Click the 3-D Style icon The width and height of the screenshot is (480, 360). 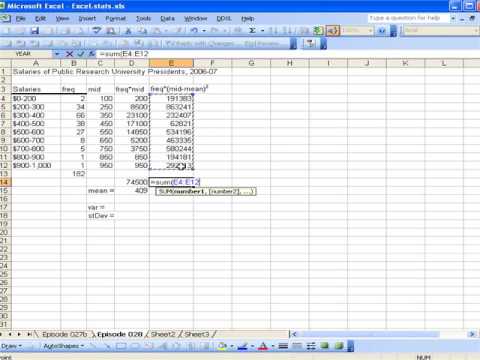339,346
